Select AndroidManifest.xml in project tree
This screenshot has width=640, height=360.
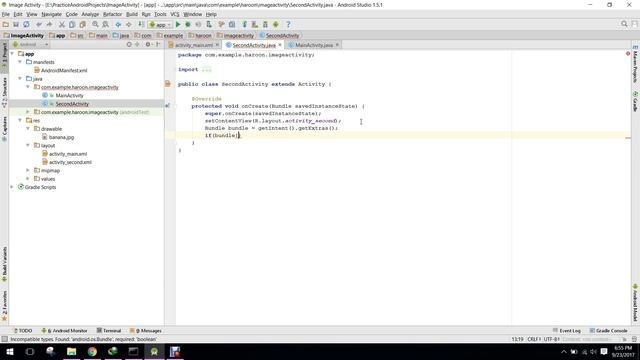pyautogui.click(x=64, y=71)
